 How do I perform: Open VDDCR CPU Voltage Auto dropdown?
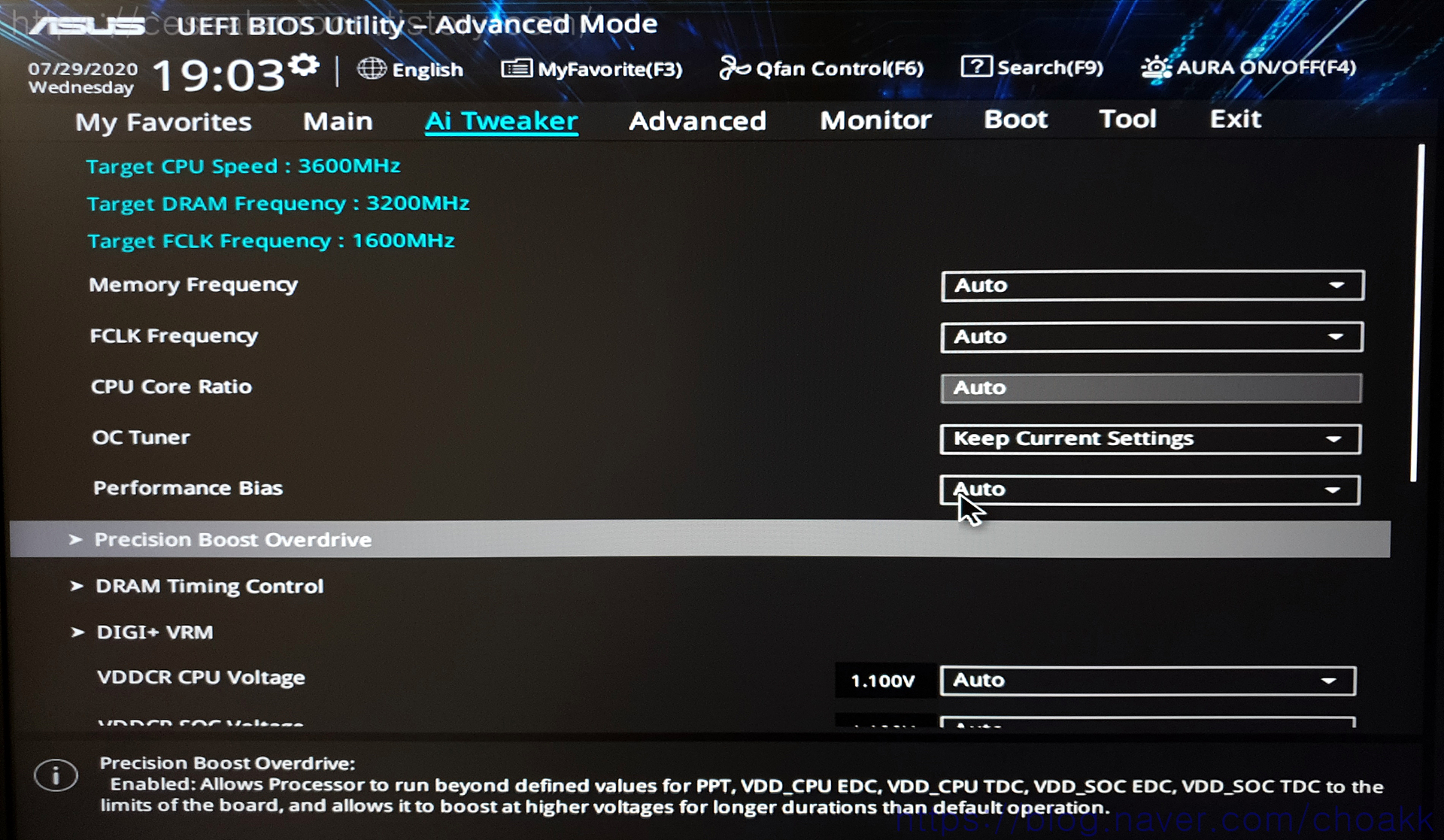click(1148, 681)
